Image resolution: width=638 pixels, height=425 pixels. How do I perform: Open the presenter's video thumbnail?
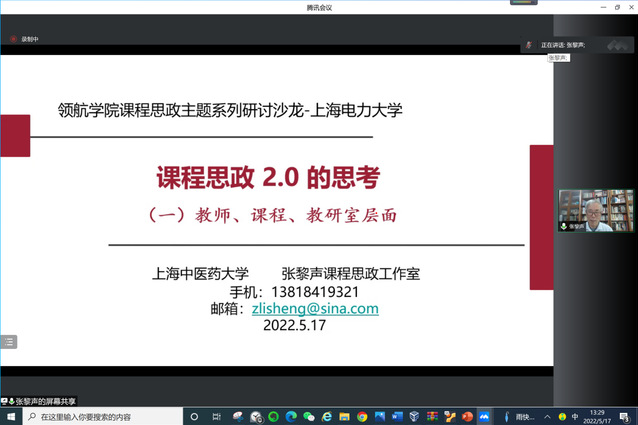(596, 210)
